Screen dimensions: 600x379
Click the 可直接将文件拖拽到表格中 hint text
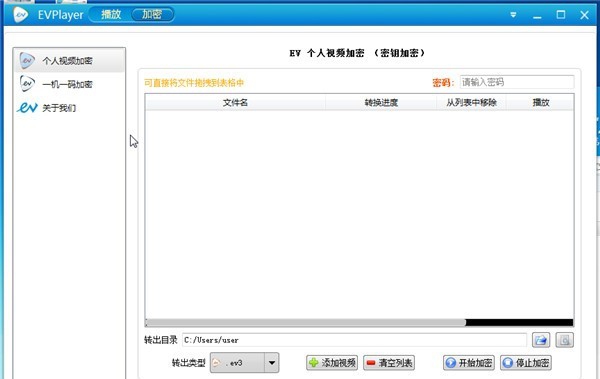tap(194, 83)
